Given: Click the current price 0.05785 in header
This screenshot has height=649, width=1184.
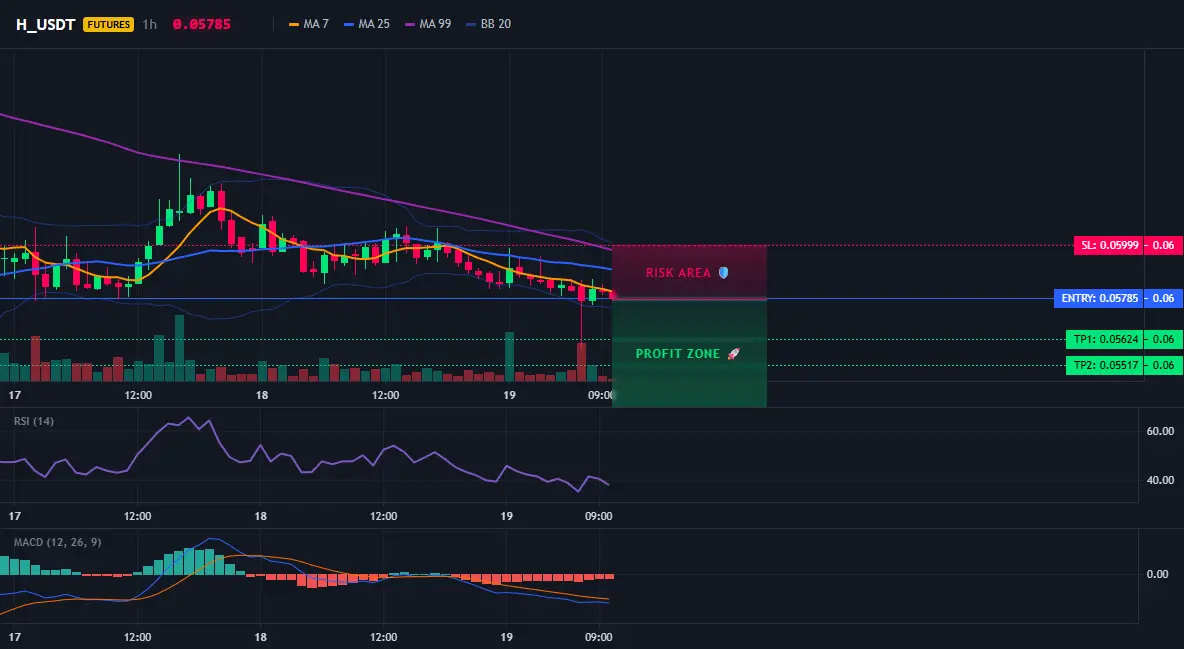Looking at the screenshot, I should (x=202, y=24).
